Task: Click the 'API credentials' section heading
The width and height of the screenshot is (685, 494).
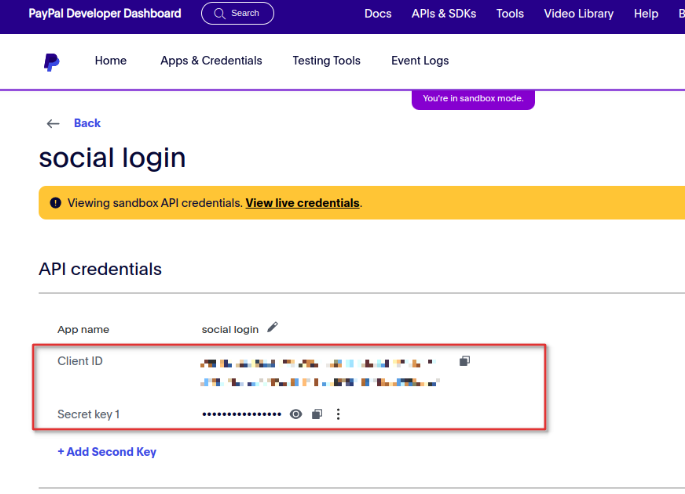Action: (x=100, y=269)
